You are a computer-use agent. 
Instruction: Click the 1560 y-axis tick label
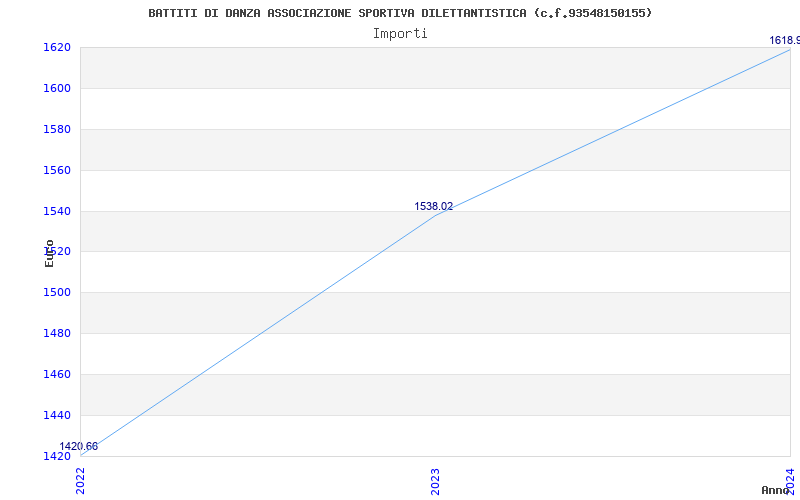pos(57,170)
